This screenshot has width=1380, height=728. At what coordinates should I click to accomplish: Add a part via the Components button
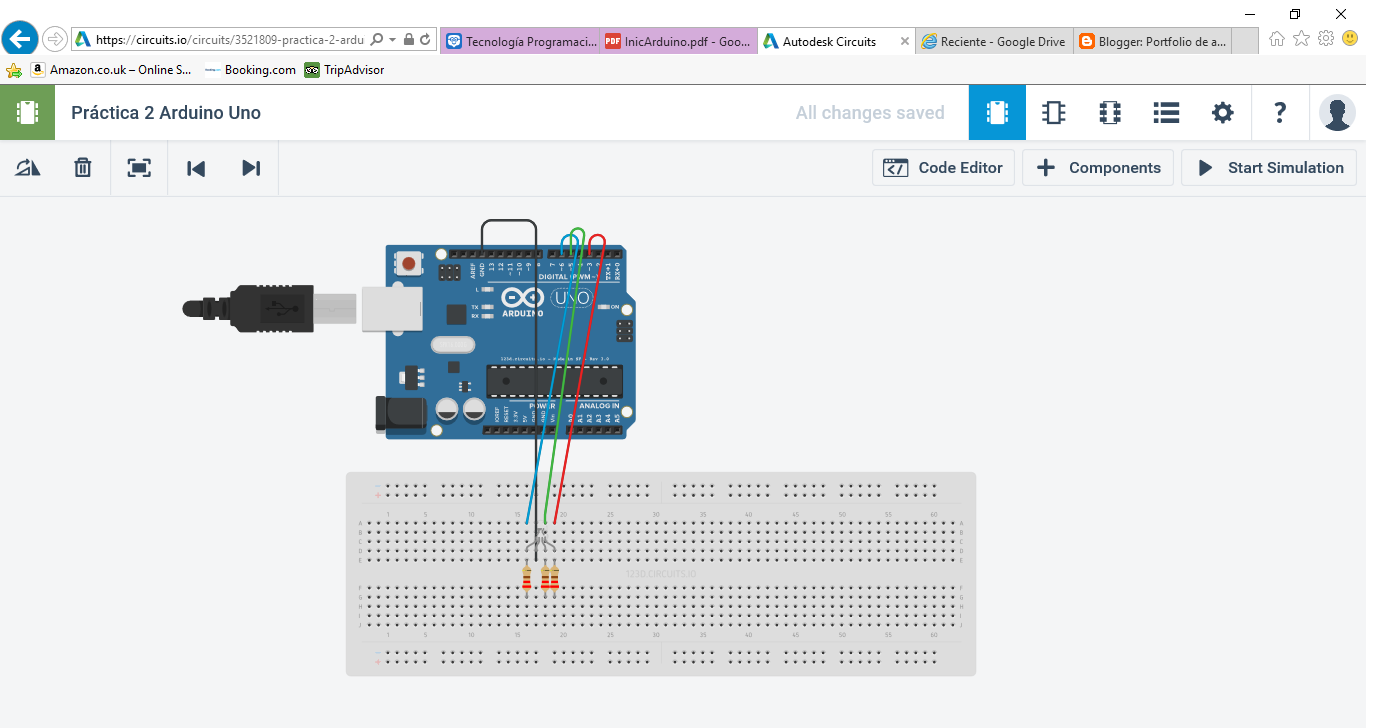[x=1098, y=167]
